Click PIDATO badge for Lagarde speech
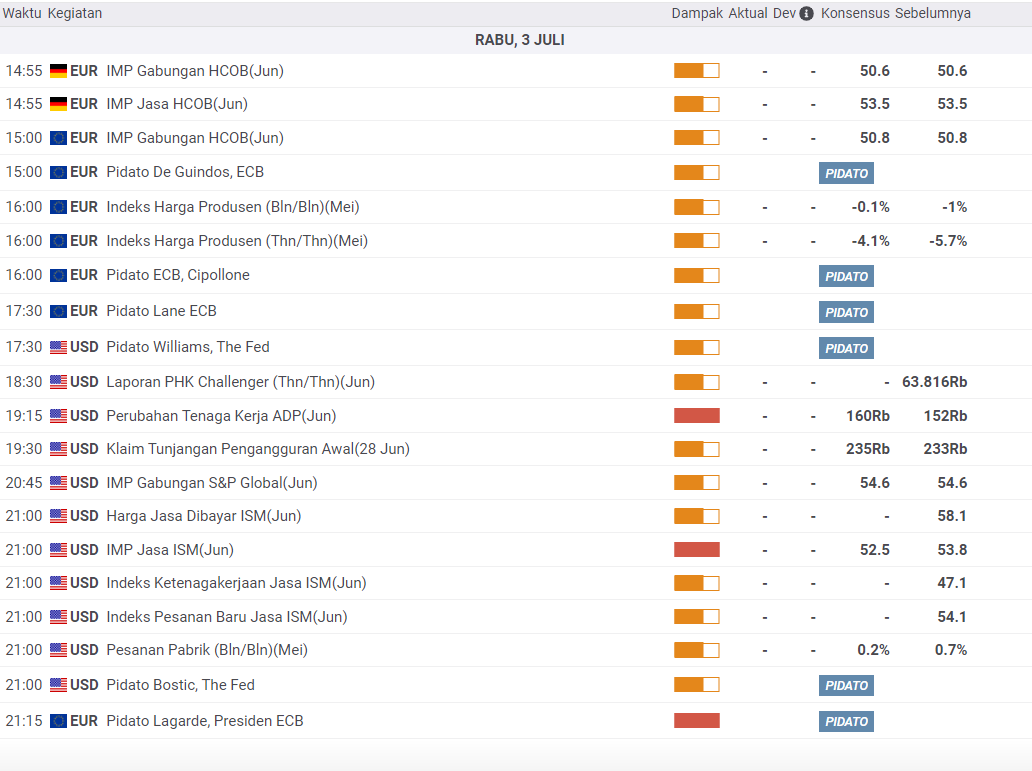The height and width of the screenshot is (771, 1032). pyautogui.click(x=846, y=721)
